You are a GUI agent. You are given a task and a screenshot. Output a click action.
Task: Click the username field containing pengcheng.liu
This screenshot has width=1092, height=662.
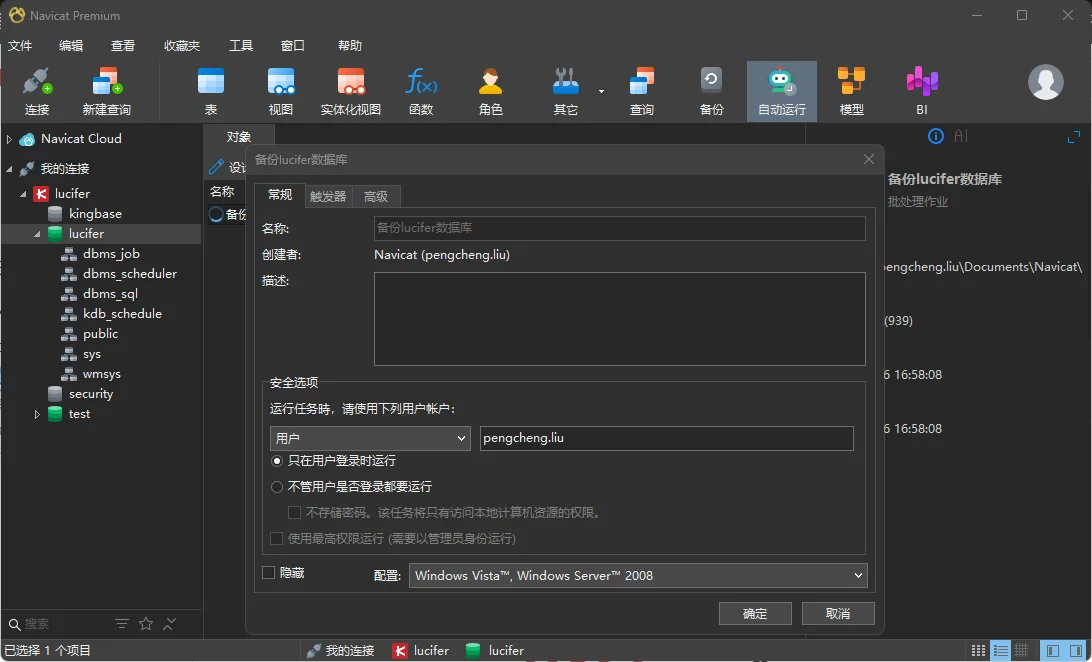pyautogui.click(x=666, y=438)
